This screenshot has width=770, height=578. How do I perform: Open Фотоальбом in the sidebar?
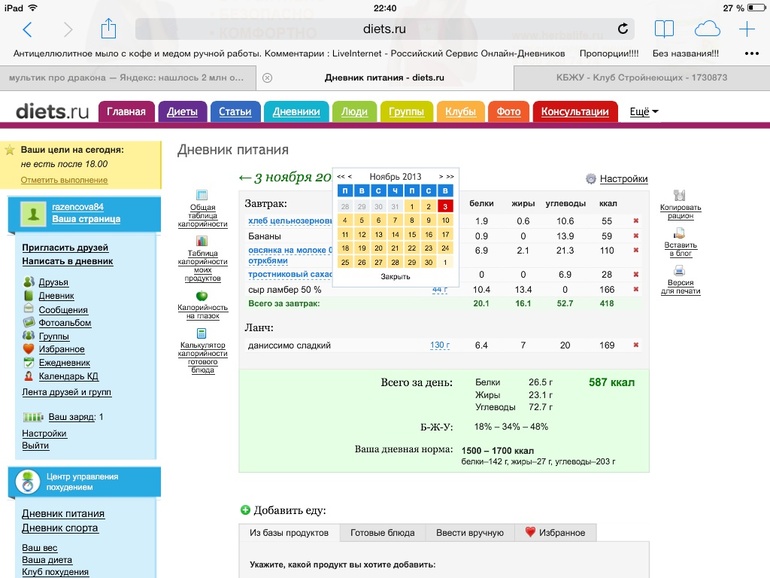65,323
